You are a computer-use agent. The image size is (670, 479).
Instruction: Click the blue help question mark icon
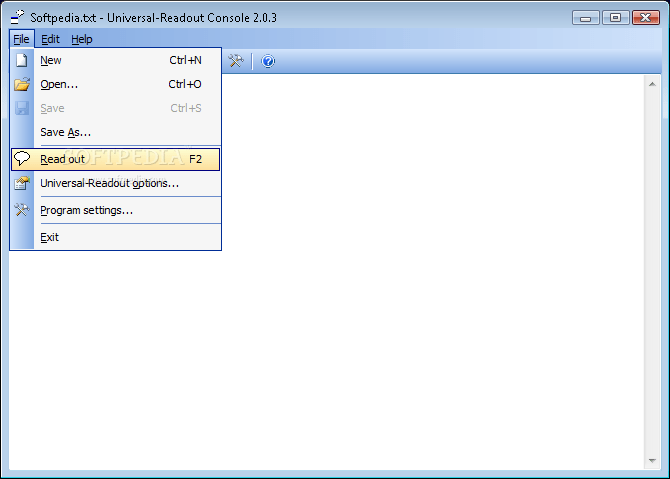268,62
